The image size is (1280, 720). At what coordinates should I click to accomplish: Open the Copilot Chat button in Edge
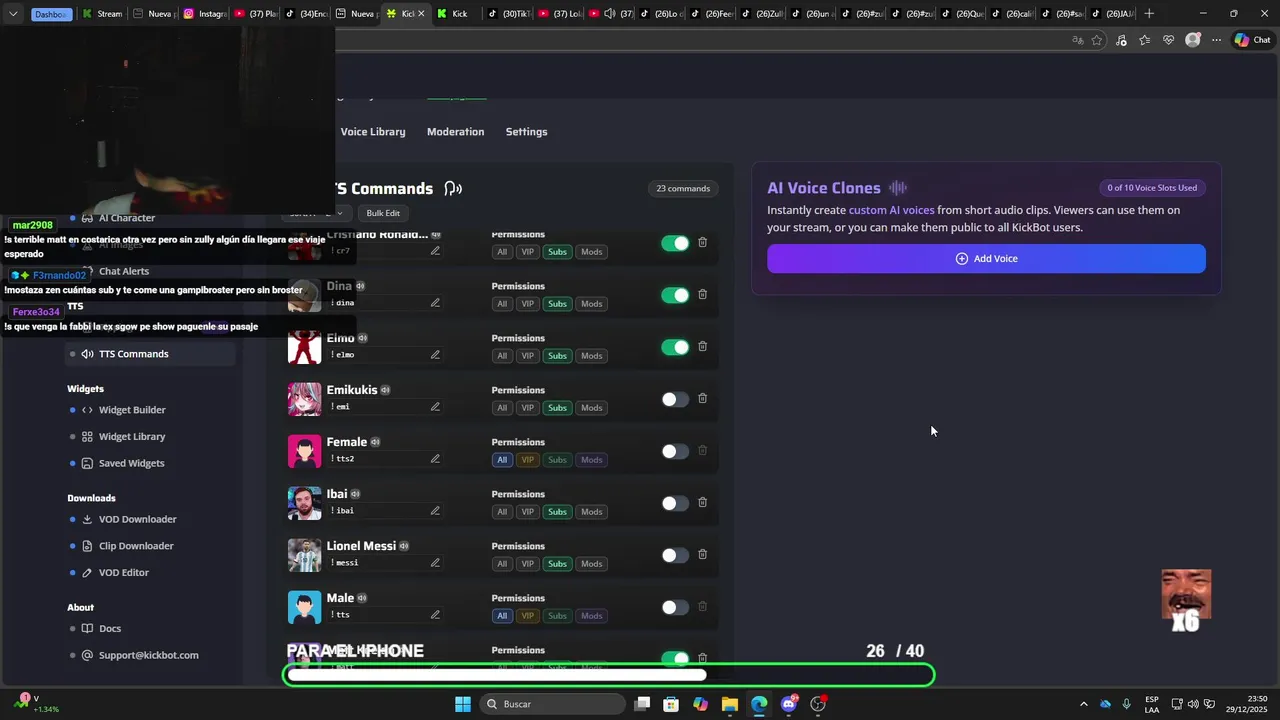pyautogui.click(x=1252, y=40)
